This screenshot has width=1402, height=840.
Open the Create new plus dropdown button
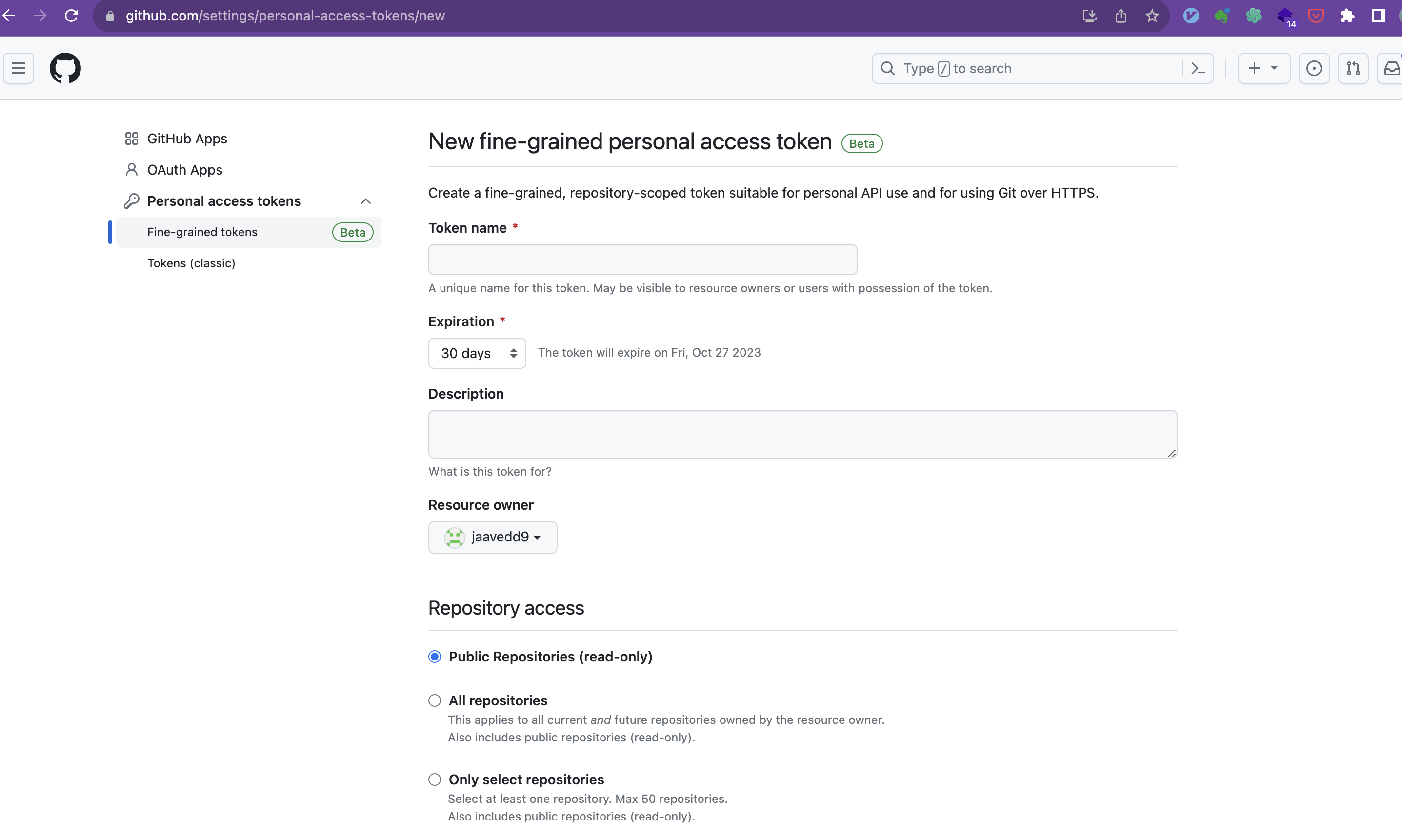[x=1263, y=68]
